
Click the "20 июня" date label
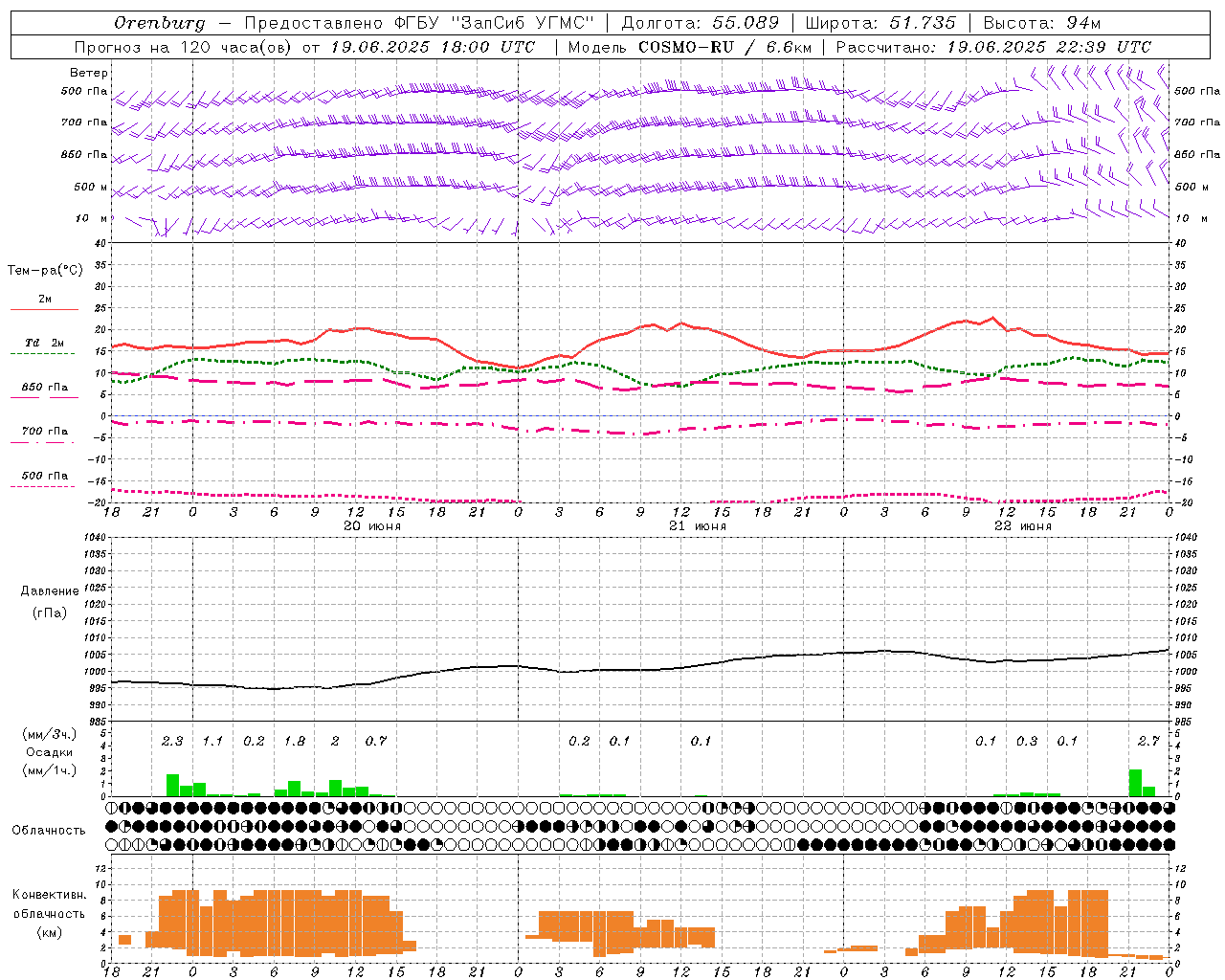pos(372,526)
